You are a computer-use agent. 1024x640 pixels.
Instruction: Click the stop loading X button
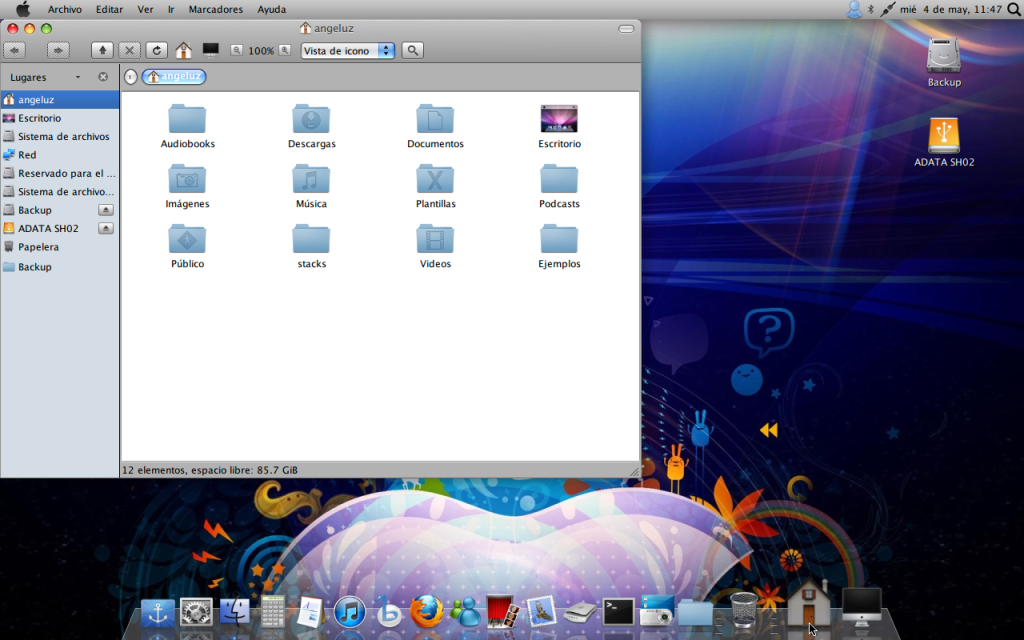tap(129, 50)
